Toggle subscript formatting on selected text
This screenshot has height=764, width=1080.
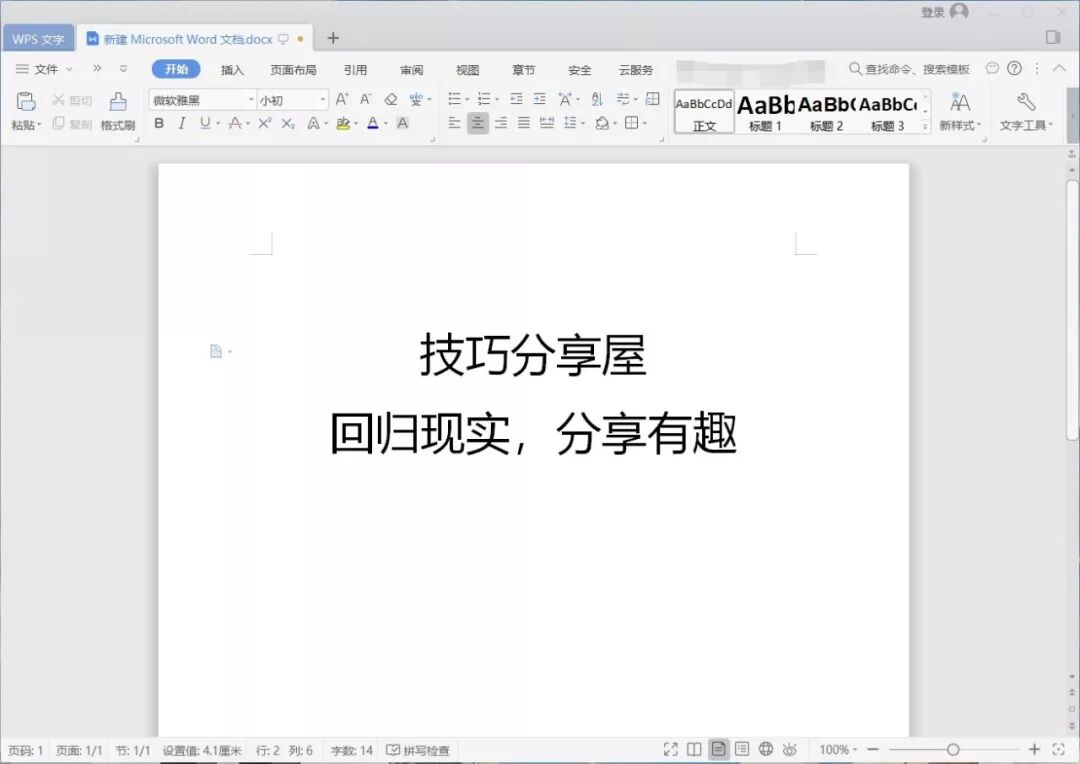286,122
